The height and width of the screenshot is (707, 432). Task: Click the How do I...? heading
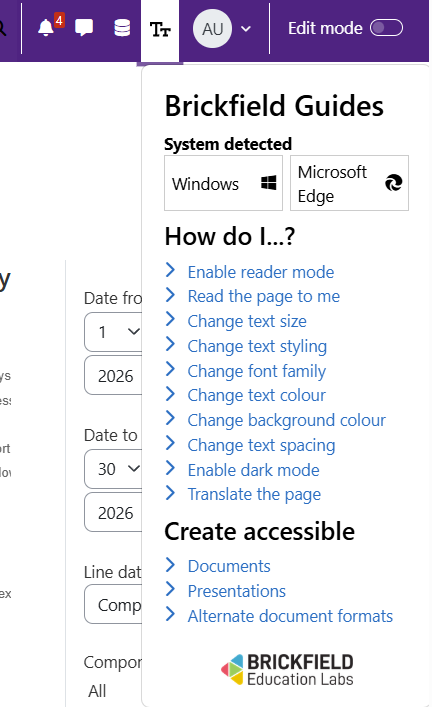click(x=230, y=236)
